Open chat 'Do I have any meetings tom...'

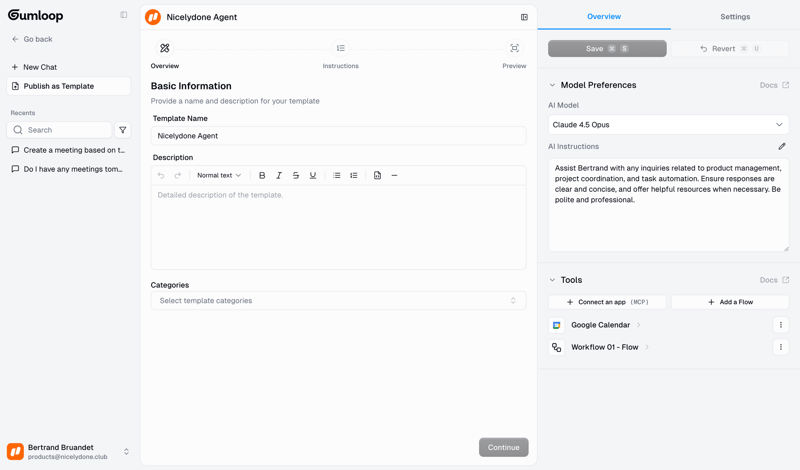pyautogui.click(x=68, y=169)
